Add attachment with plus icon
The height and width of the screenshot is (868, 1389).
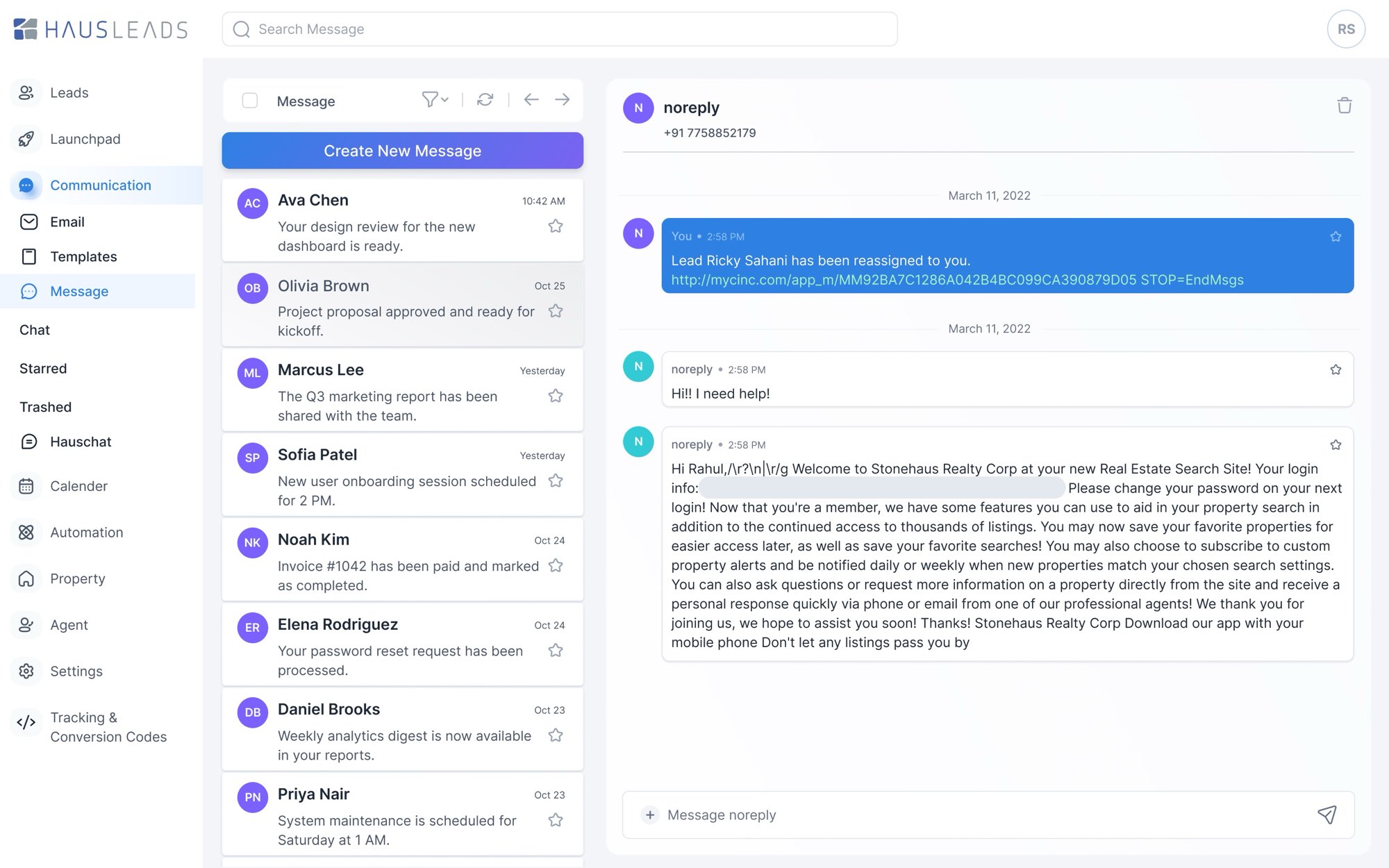[x=650, y=815]
